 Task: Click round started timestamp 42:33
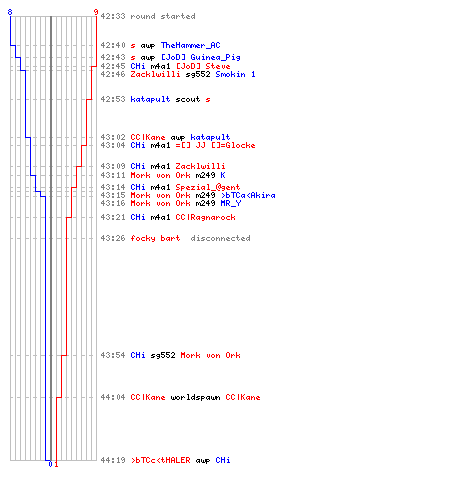[113, 16]
